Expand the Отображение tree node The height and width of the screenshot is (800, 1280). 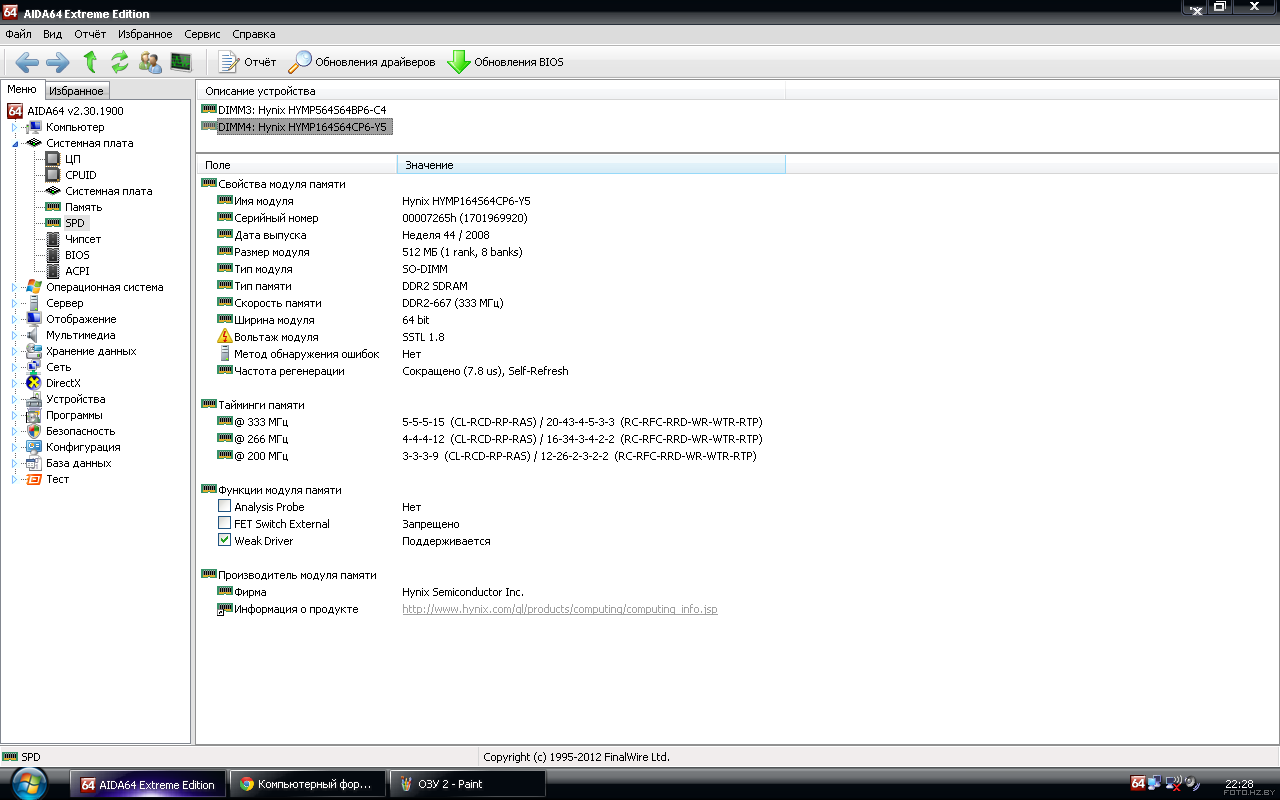click(15, 319)
